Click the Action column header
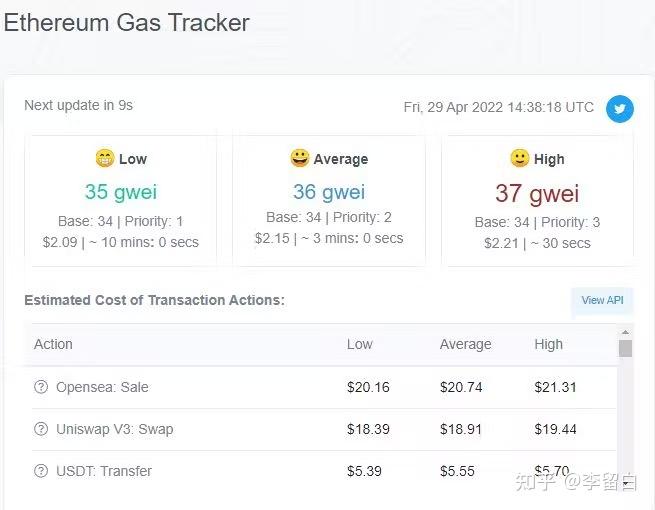The width and height of the screenshot is (655, 510). pos(53,344)
